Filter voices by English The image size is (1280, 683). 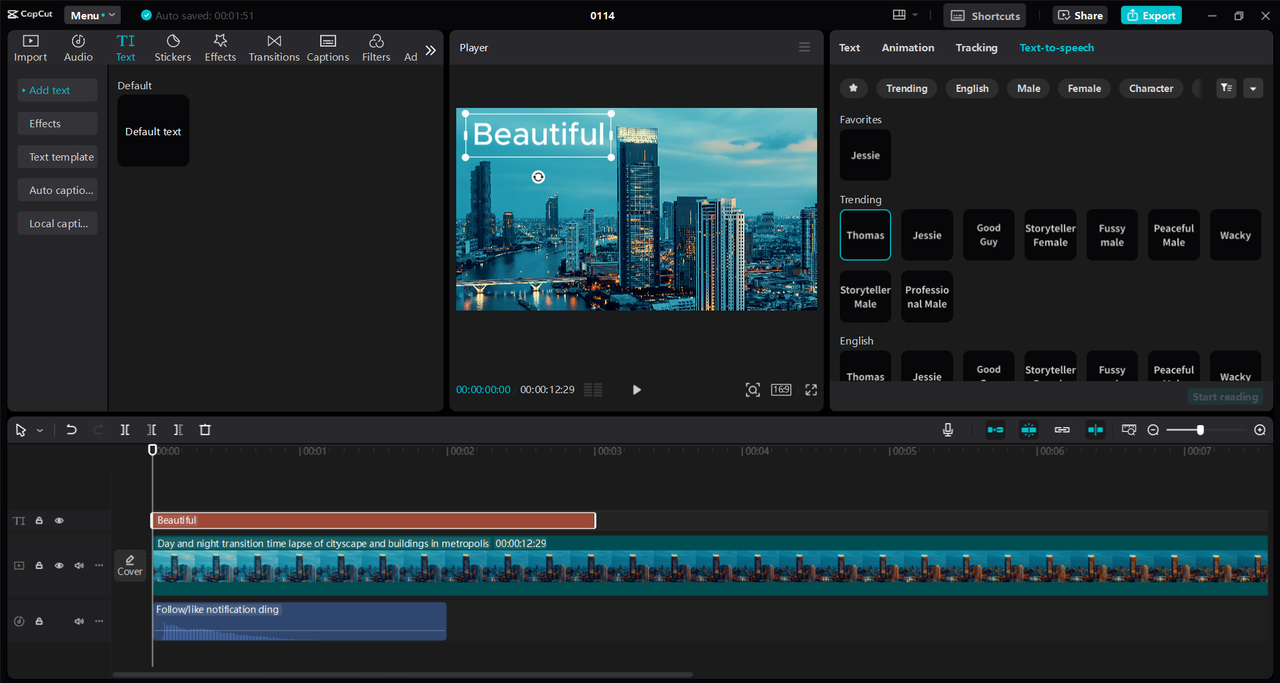coord(972,88)
